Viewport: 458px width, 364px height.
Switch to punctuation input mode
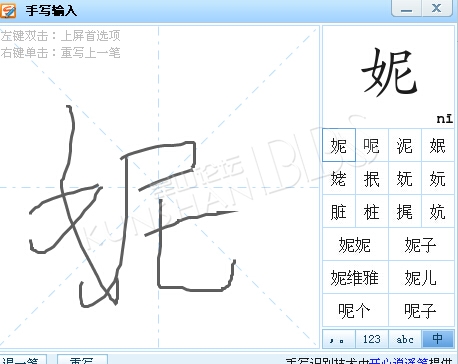click(x=339, y=339)
